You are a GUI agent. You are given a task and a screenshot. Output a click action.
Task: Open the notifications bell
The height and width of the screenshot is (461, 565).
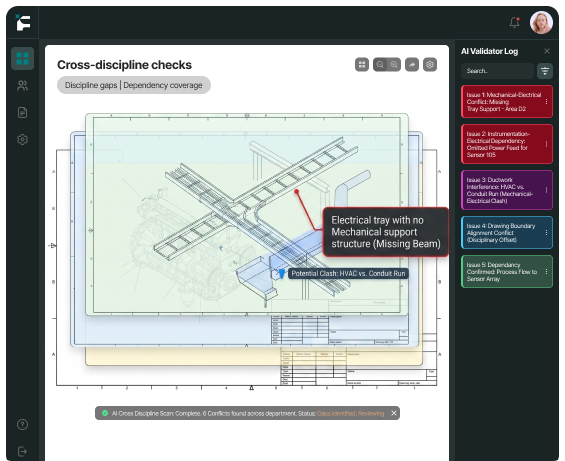point(515,22)
